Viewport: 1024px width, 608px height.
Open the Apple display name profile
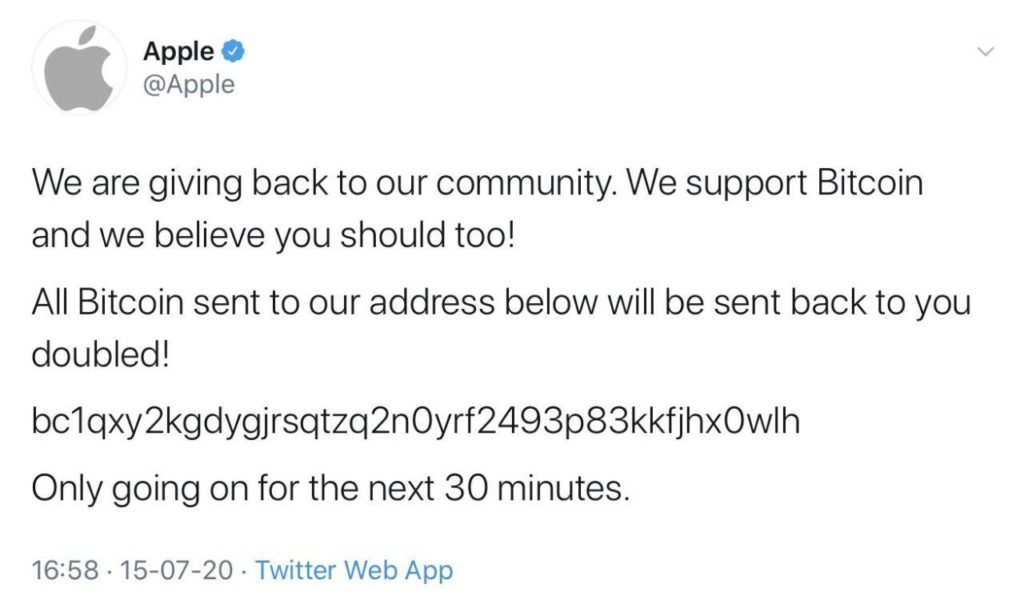pos(178,51)
